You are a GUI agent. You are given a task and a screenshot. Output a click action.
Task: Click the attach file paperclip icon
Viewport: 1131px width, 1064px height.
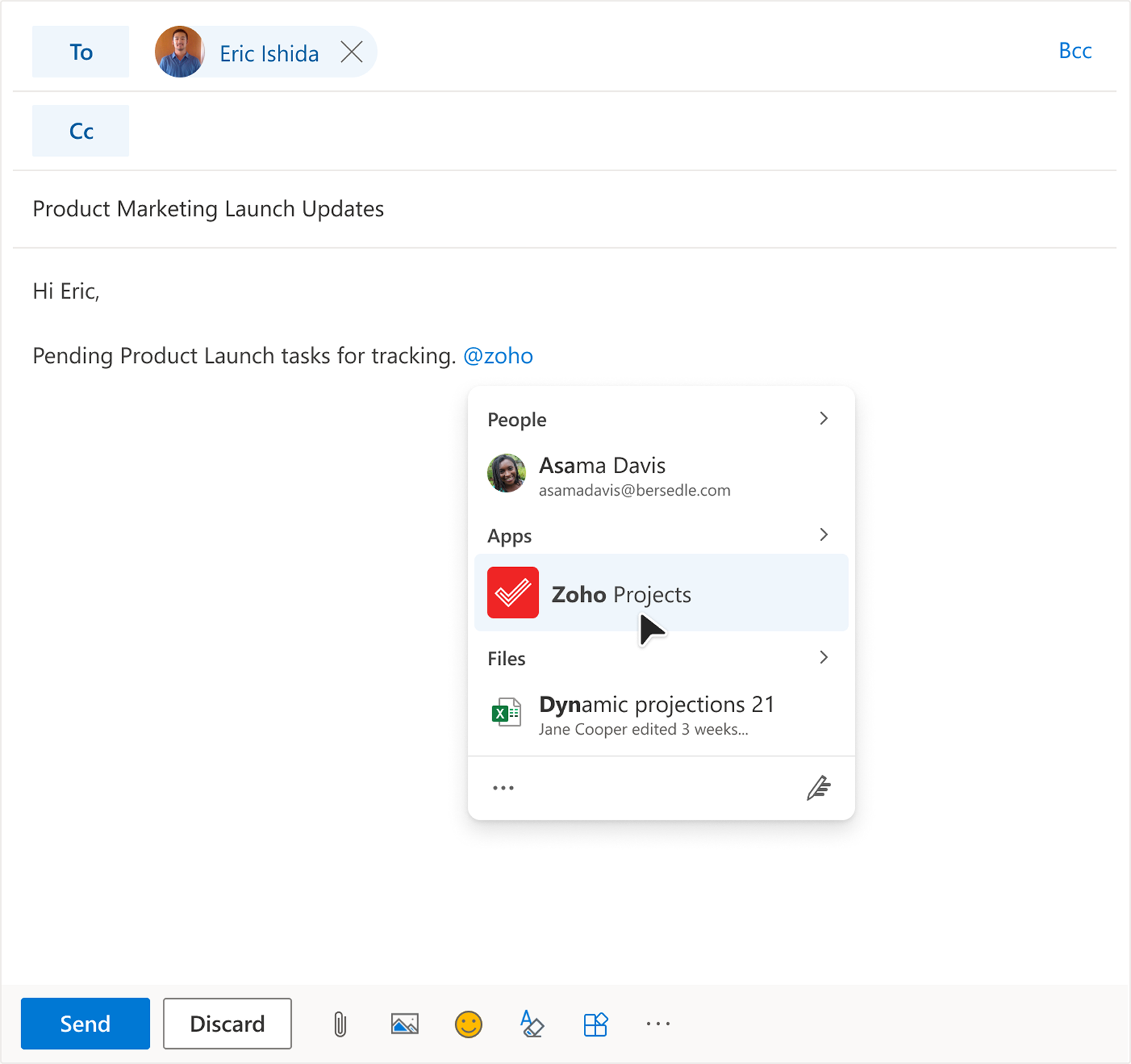point(340,1024)
